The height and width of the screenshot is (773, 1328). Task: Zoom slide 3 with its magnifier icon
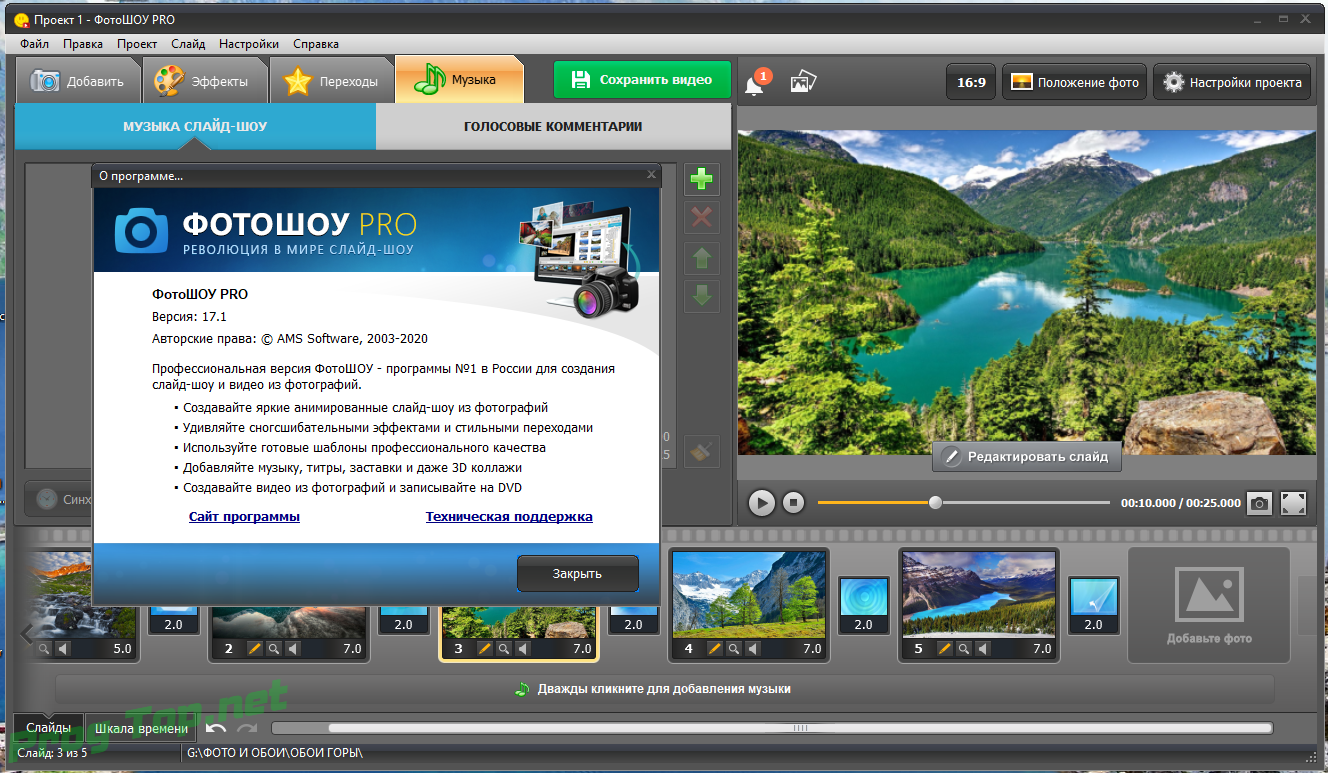click(x=503, y=649)
